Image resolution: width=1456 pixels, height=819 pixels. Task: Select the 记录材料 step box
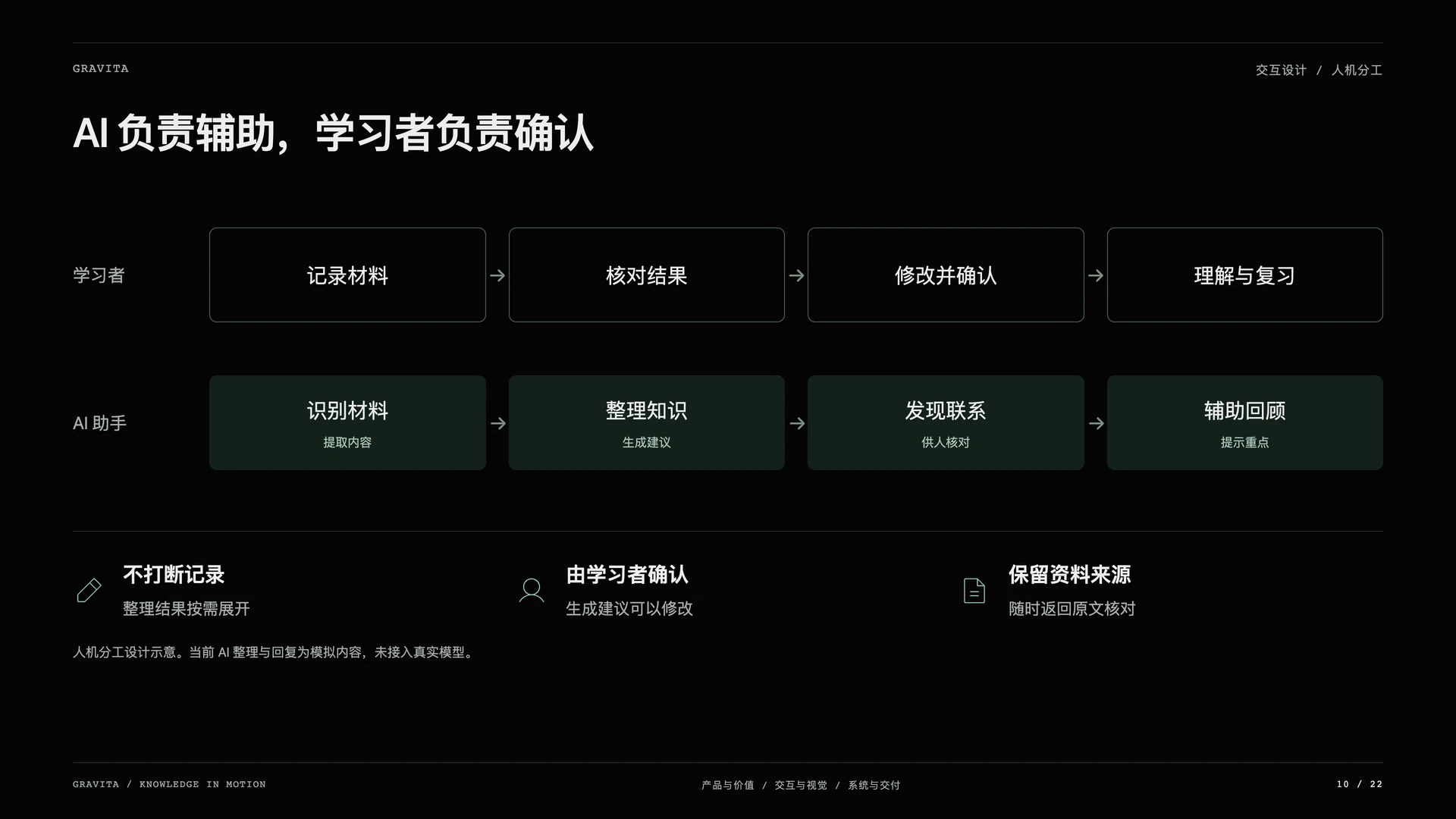pyautogui.click(x=347, y=275)
